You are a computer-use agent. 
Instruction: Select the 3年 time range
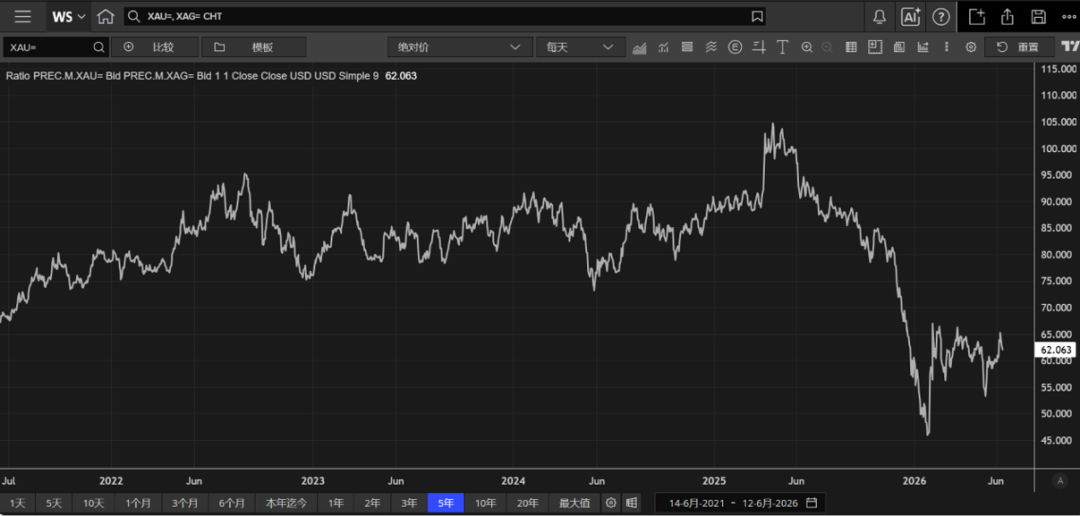pos(409,503)
